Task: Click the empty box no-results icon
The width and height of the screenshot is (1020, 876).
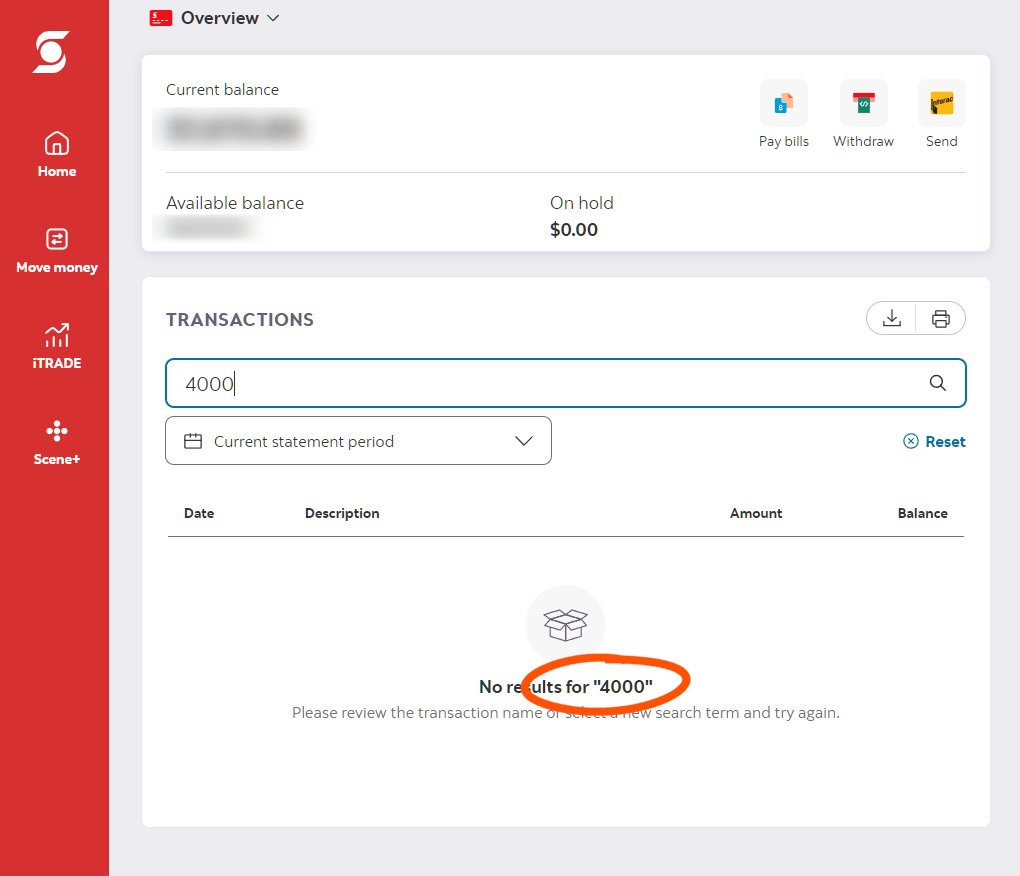Action: 565,624
